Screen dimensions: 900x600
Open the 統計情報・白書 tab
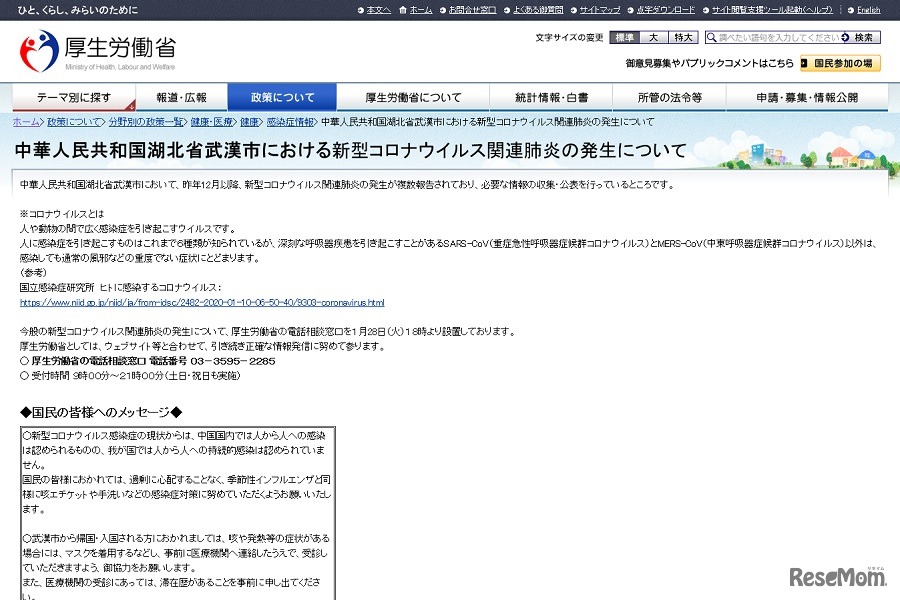543,97
